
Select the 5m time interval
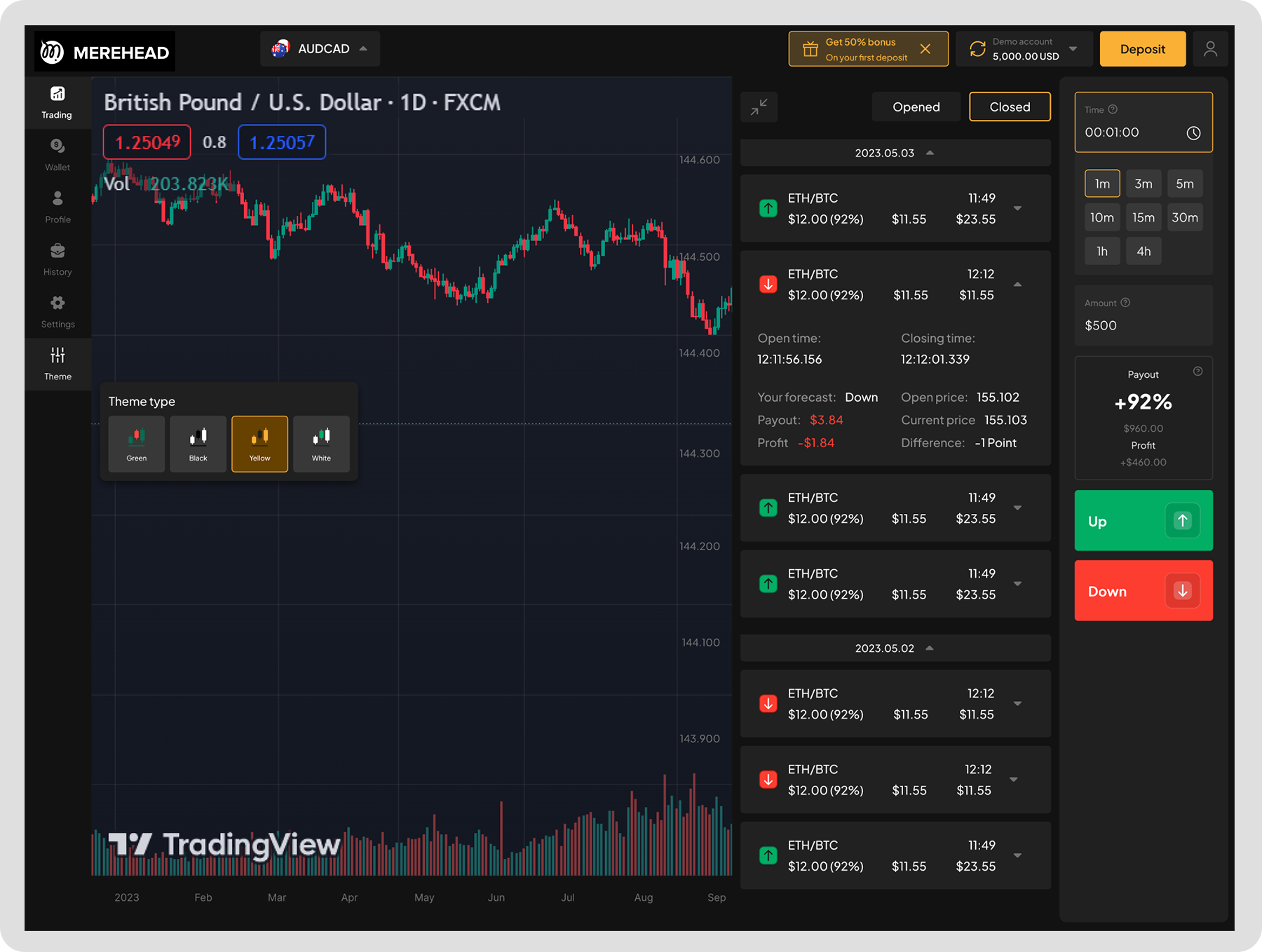point(1185,184)
